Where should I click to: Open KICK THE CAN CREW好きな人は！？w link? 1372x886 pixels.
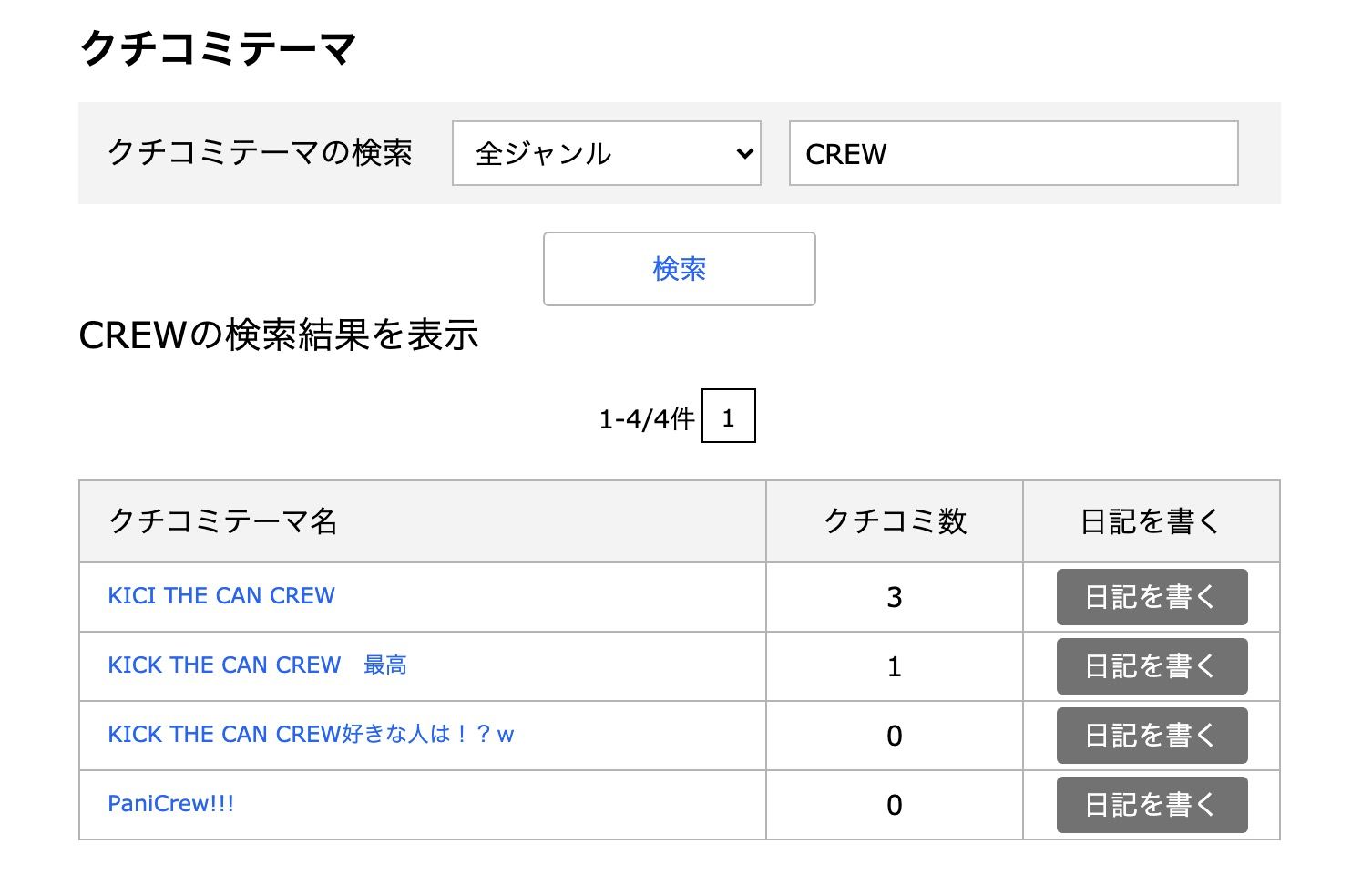[311, 735]
